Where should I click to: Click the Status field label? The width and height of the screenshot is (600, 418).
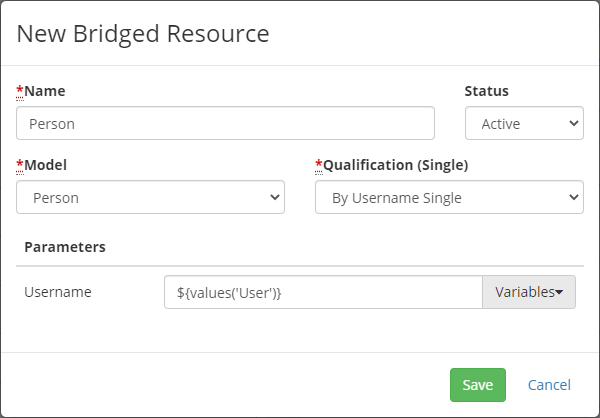coord(486,91)
